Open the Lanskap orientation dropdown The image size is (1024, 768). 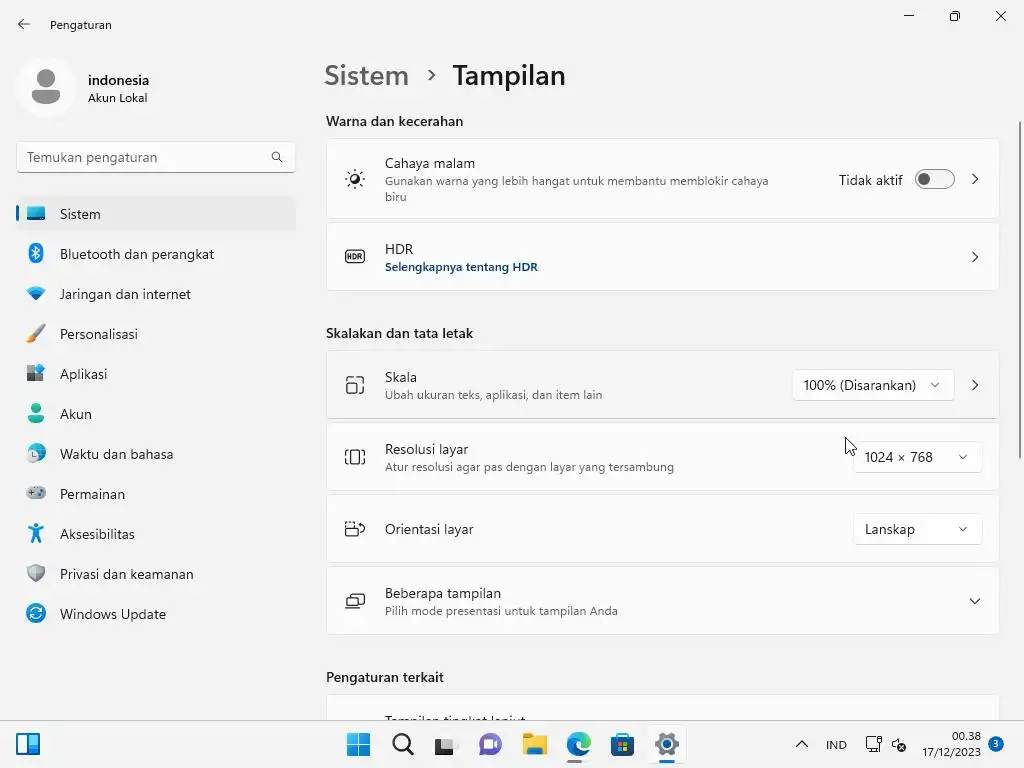[918, 529]
